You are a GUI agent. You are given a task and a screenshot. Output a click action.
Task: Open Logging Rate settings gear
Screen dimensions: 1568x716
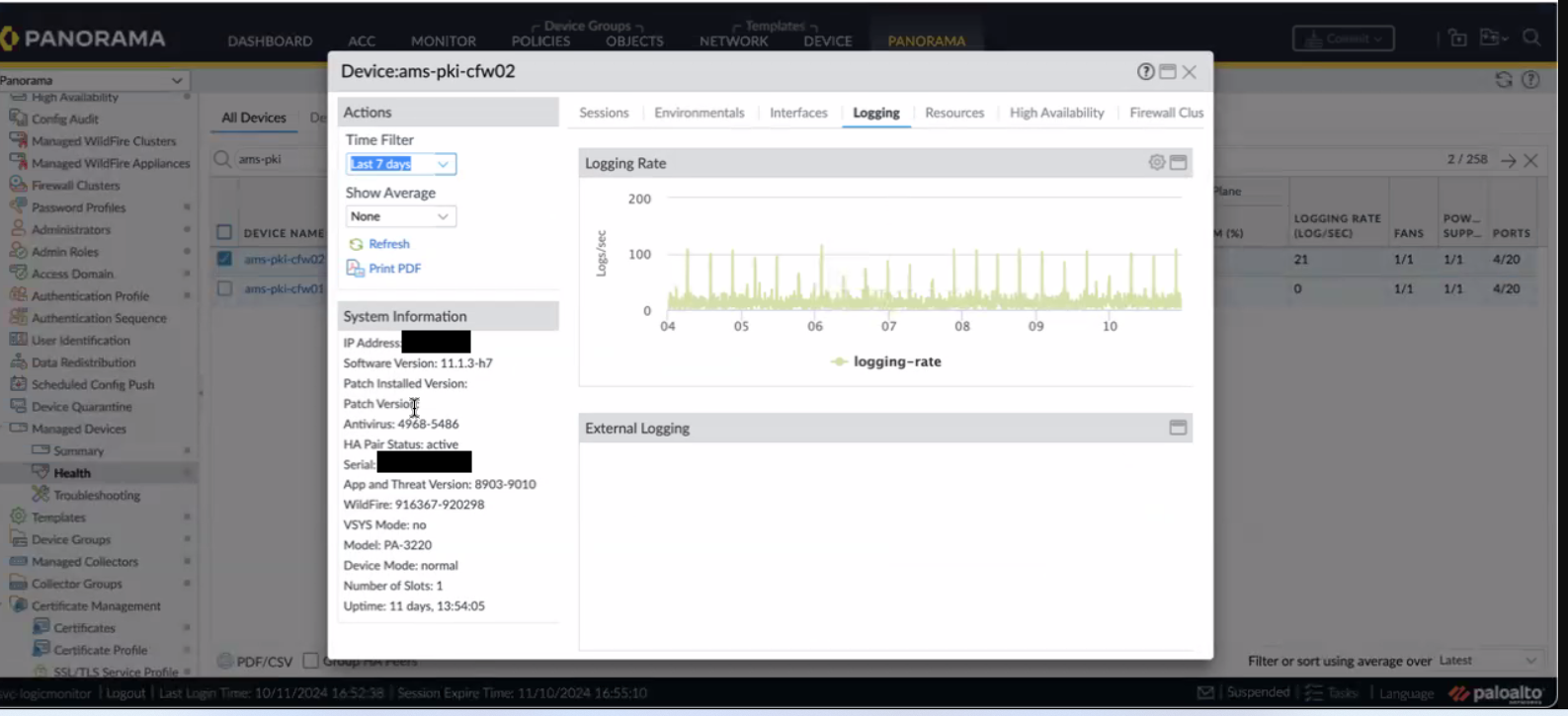(x=1156, y=163)
